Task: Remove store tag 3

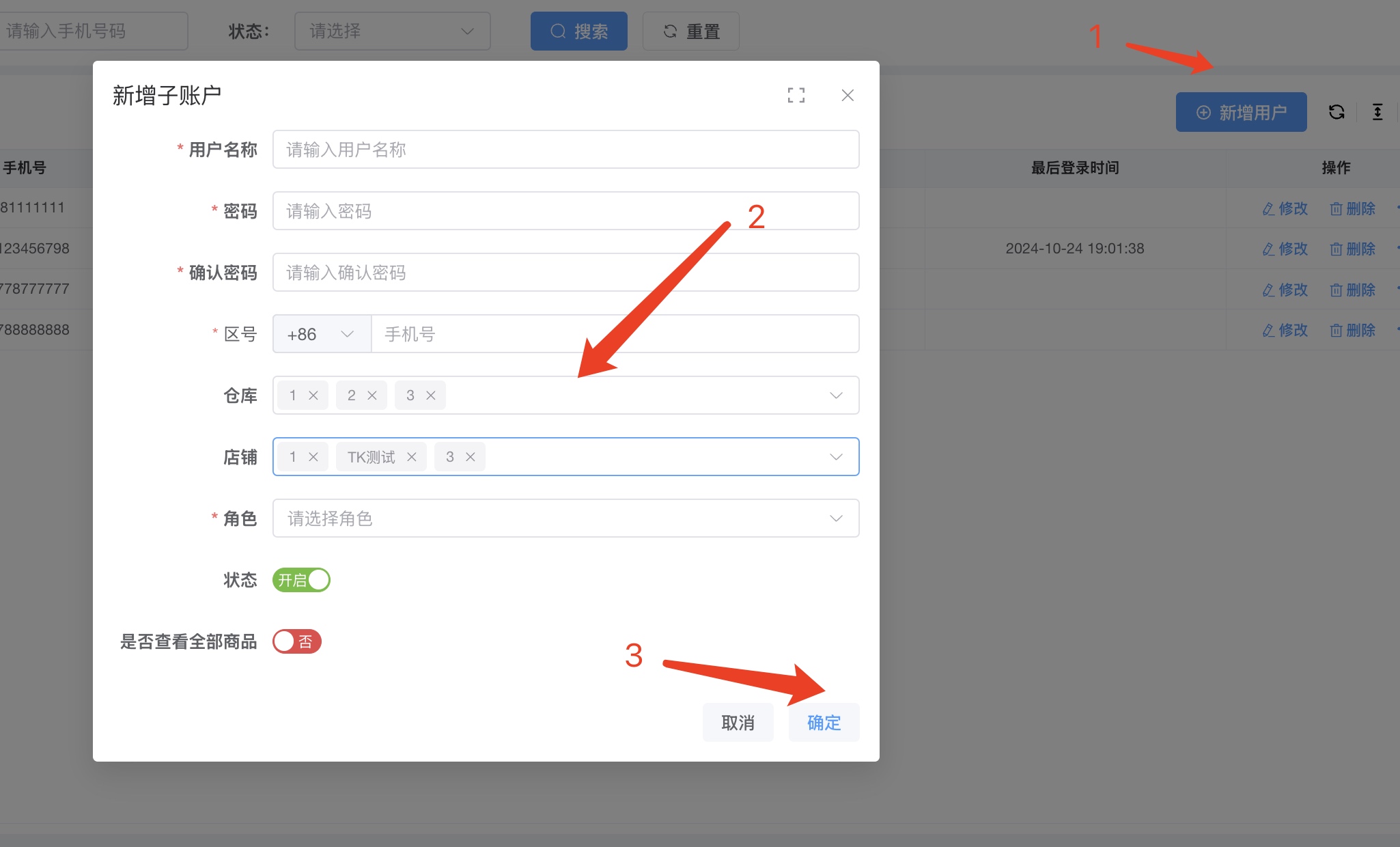Action: pyautogui.click(x=471, y=457)
